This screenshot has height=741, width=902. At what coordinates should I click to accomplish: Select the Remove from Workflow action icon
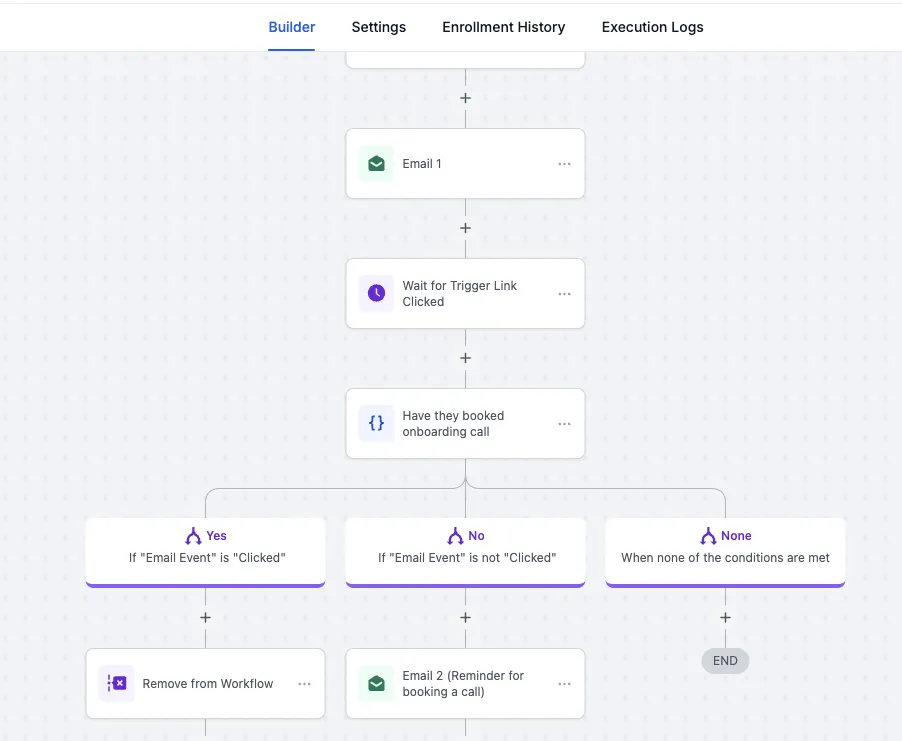[x=116, y=683]
